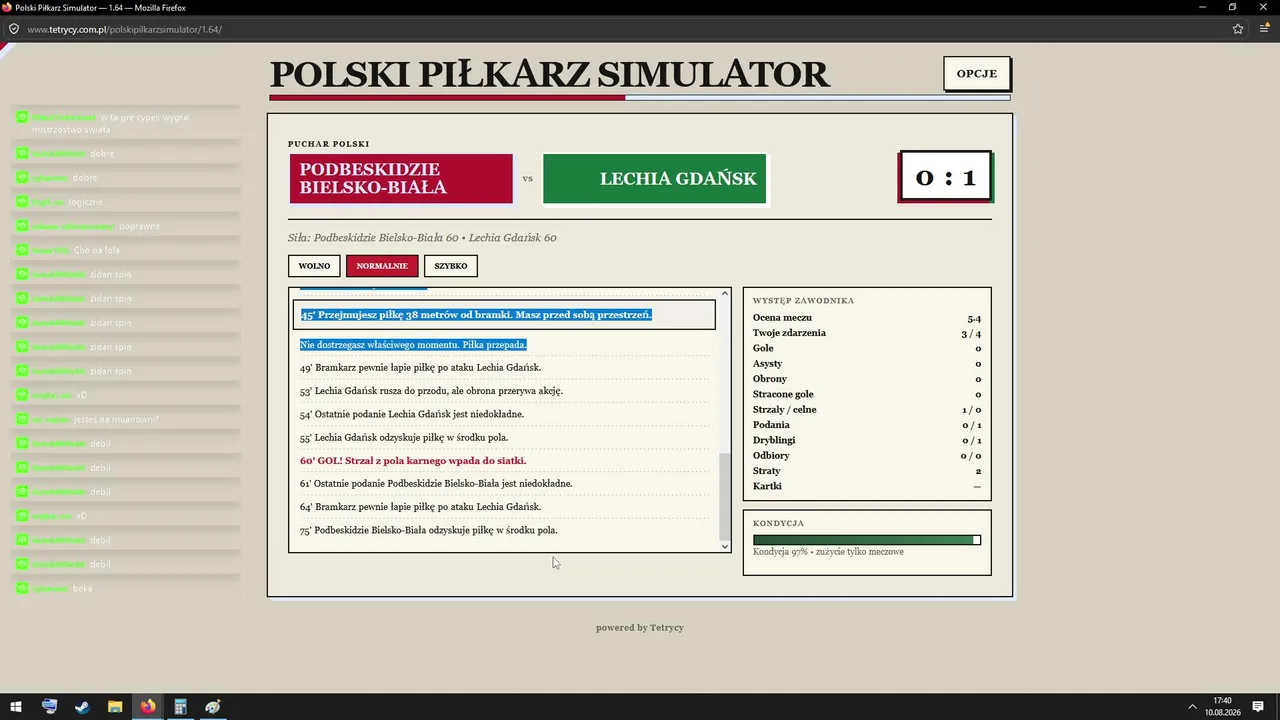Screen dimensions: 1280x720
Task: Click the Stracone gole stat label
Action: pos(783,394)
